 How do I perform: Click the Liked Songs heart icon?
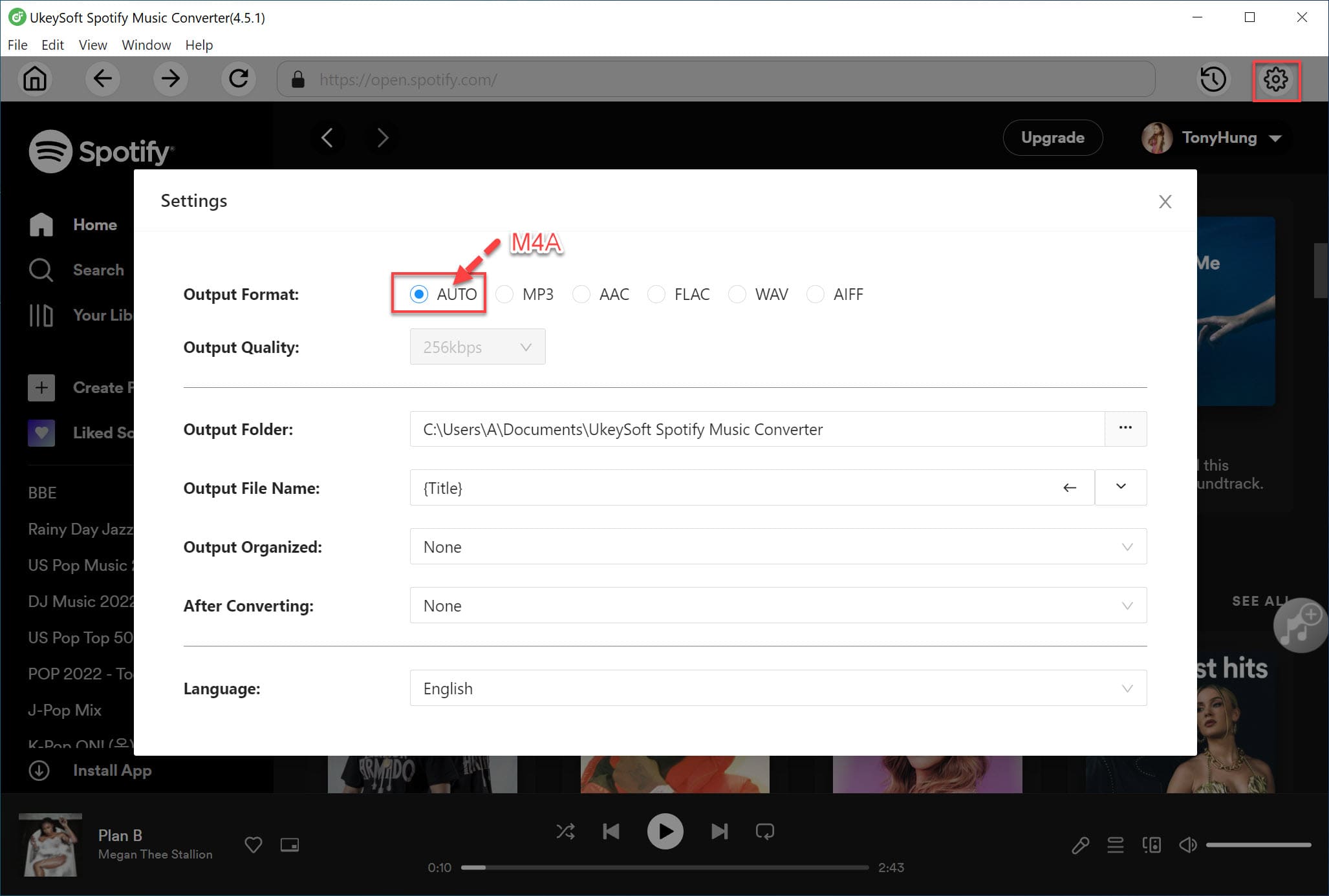41,431
